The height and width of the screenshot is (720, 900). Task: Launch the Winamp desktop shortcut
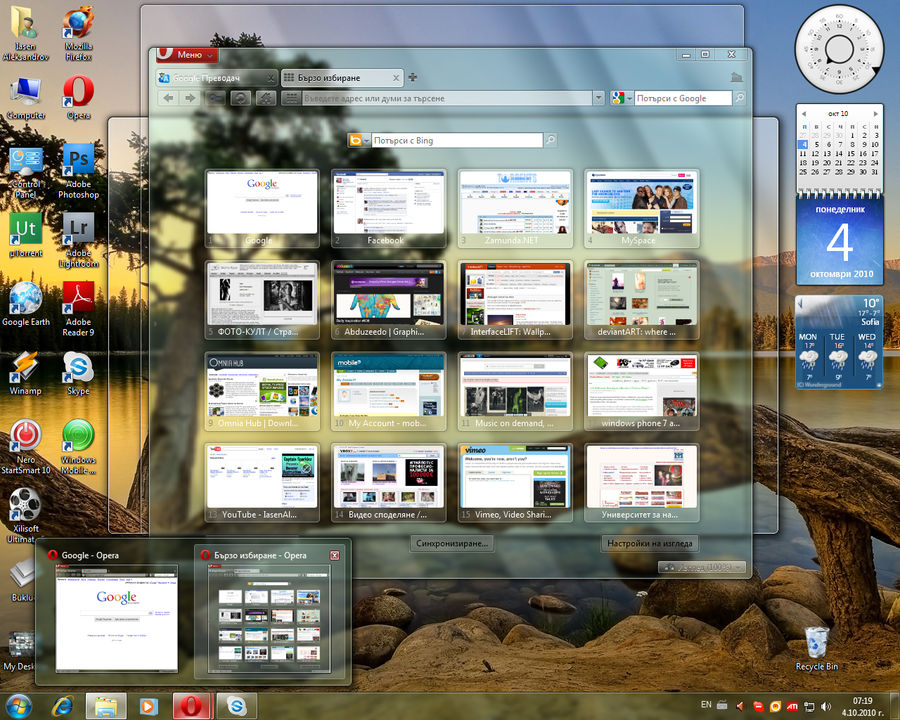point(25,373)
